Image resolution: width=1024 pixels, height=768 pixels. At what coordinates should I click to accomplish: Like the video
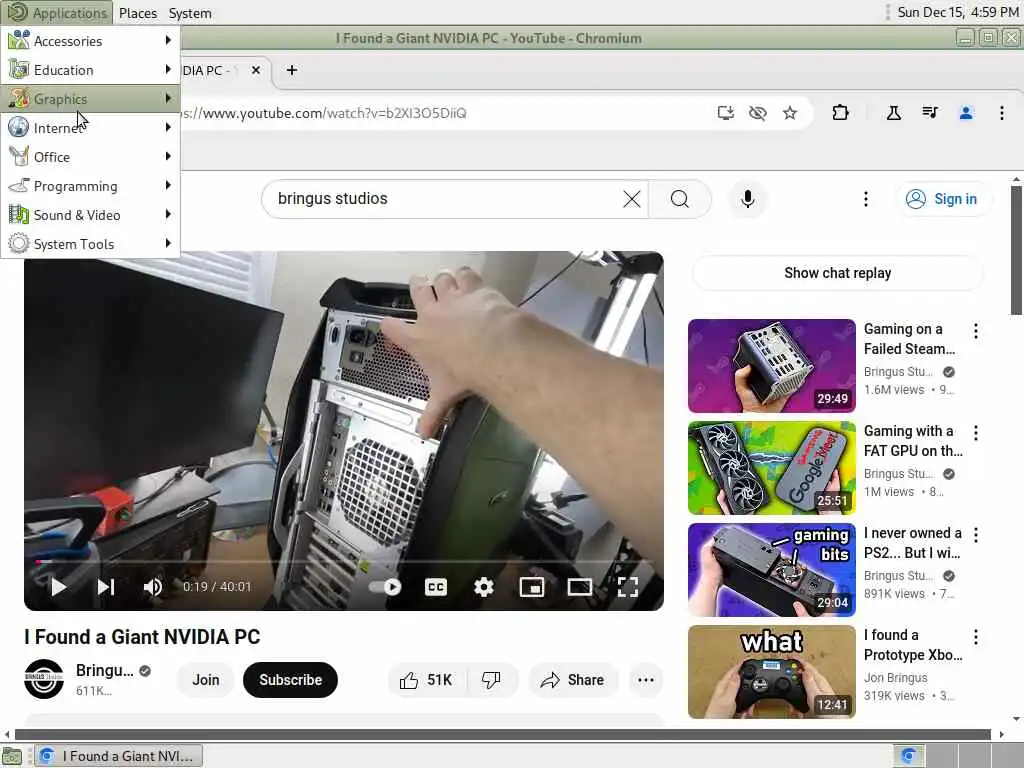(x=426, y=680)
